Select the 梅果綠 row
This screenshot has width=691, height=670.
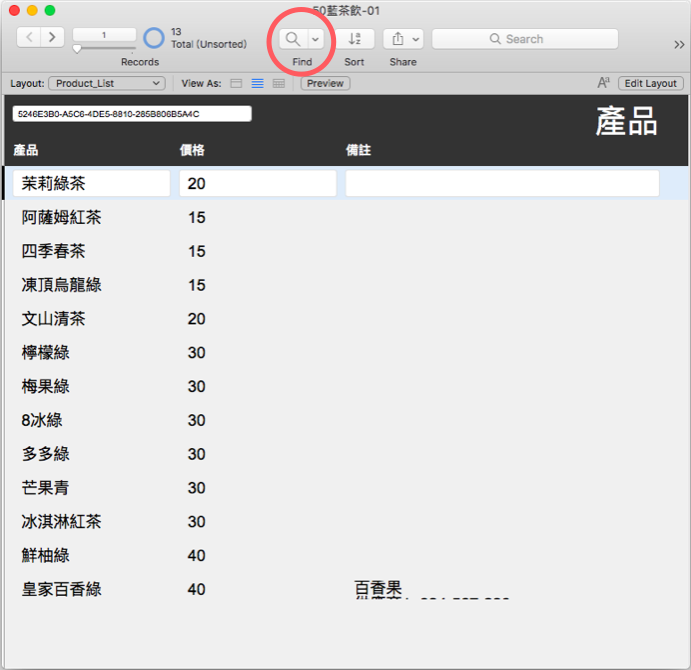[346, 387]
